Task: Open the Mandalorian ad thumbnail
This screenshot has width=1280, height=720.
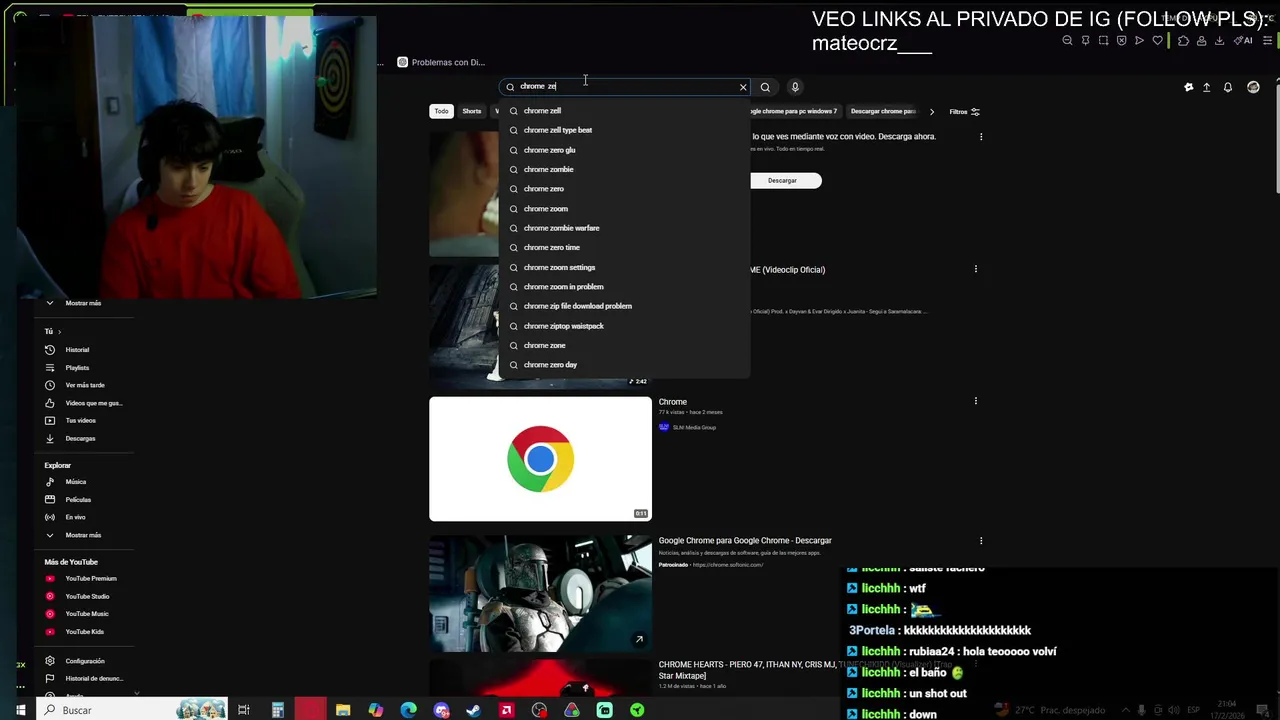Action: [540, 593]
